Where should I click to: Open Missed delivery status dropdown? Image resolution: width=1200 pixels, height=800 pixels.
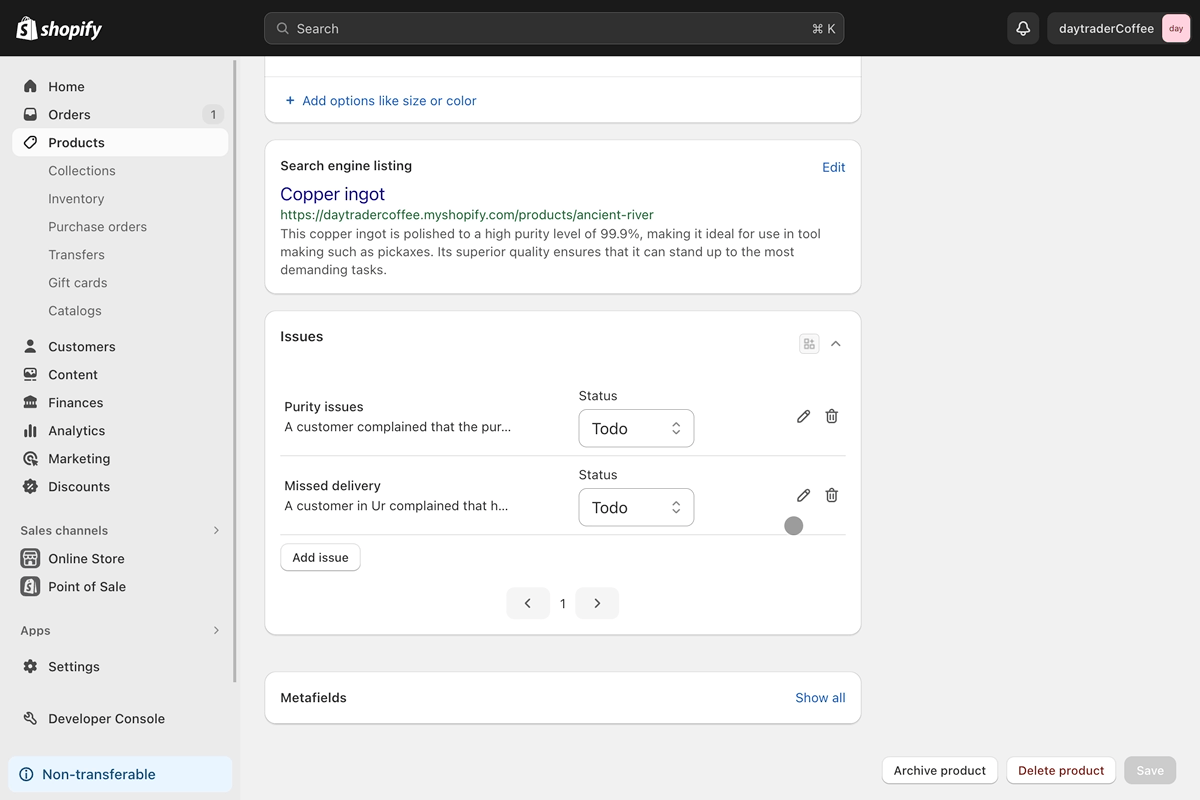(x=636, y=507)
